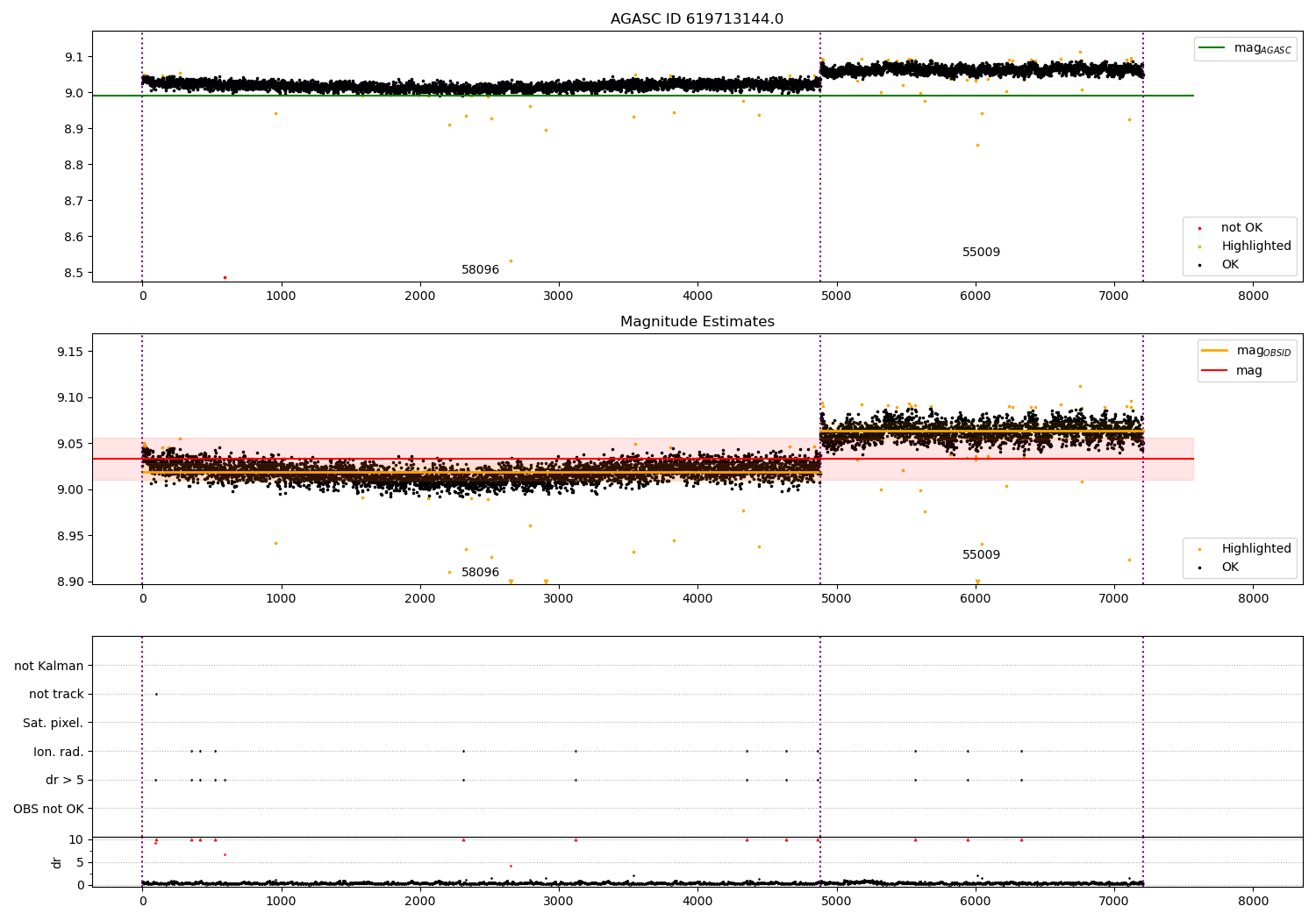The image size is (1316, 921).
Task: Click x-axis tick 3000 on the flags plot
Action: click(558, 902)
